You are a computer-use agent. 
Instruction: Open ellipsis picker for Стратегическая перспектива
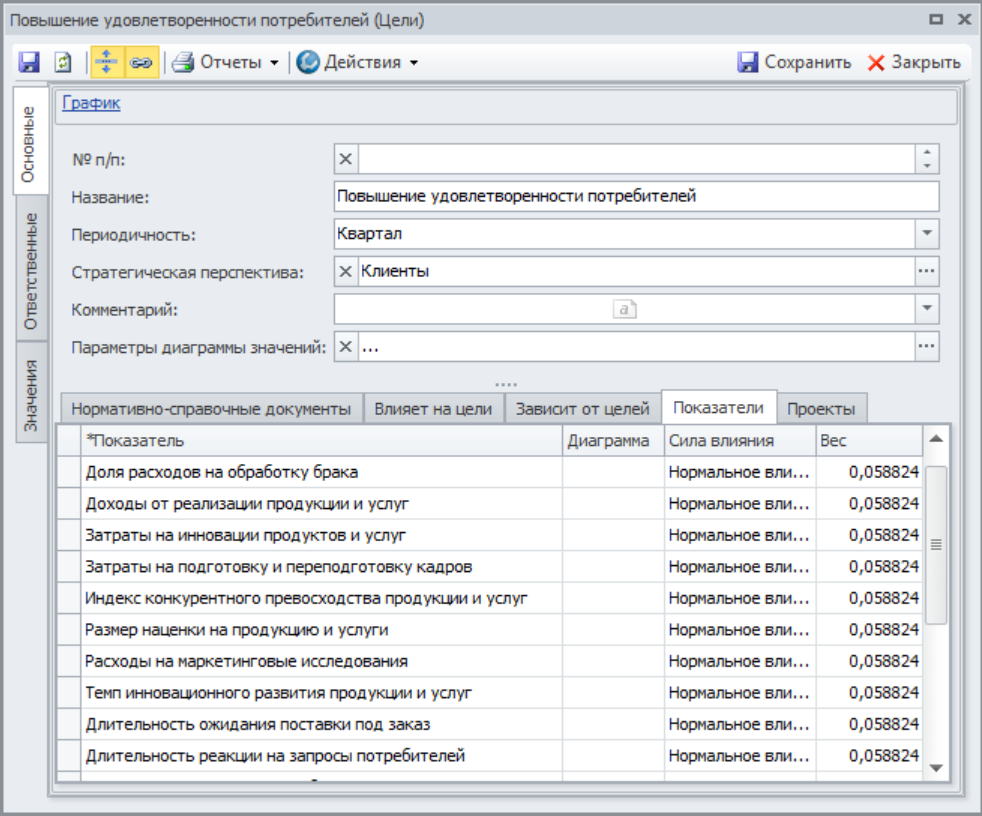tap(927, 271)
